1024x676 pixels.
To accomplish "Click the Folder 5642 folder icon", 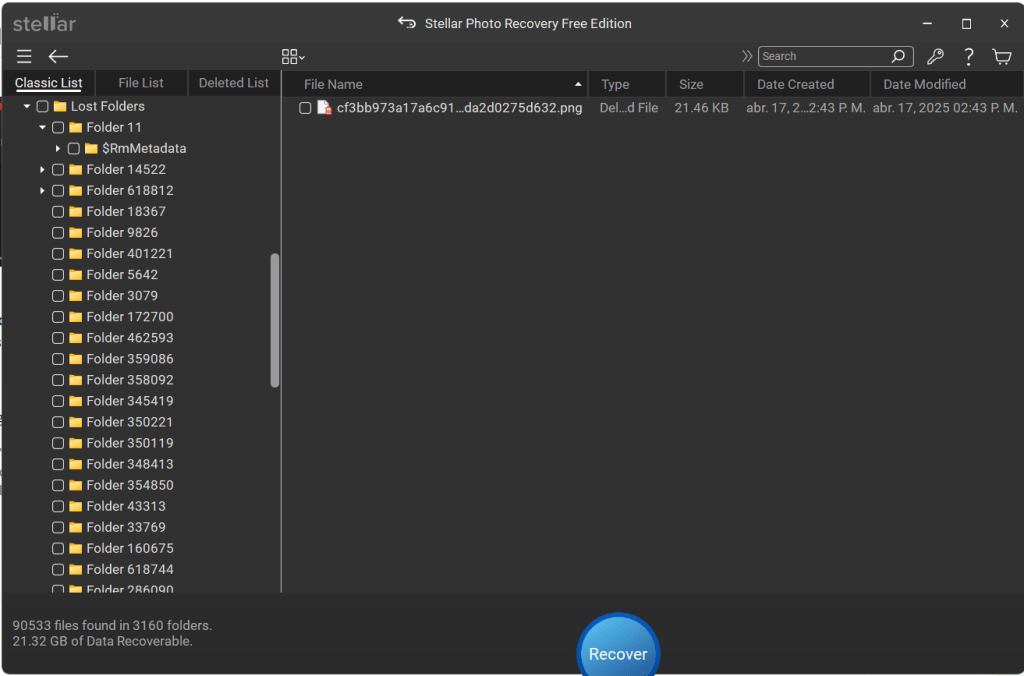I will coord(76,275).
